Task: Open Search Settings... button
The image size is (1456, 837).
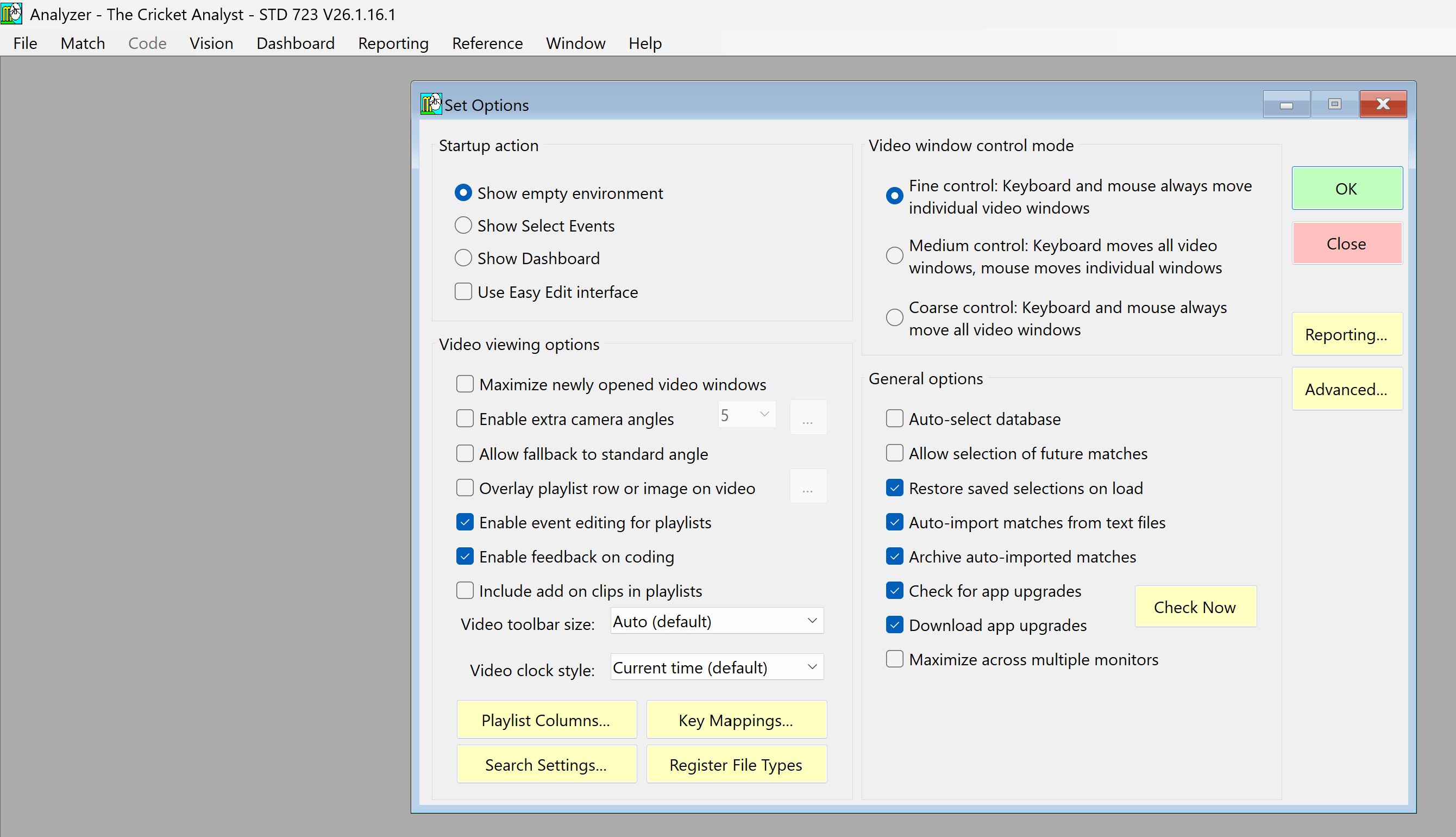Action: pos(547,765)
